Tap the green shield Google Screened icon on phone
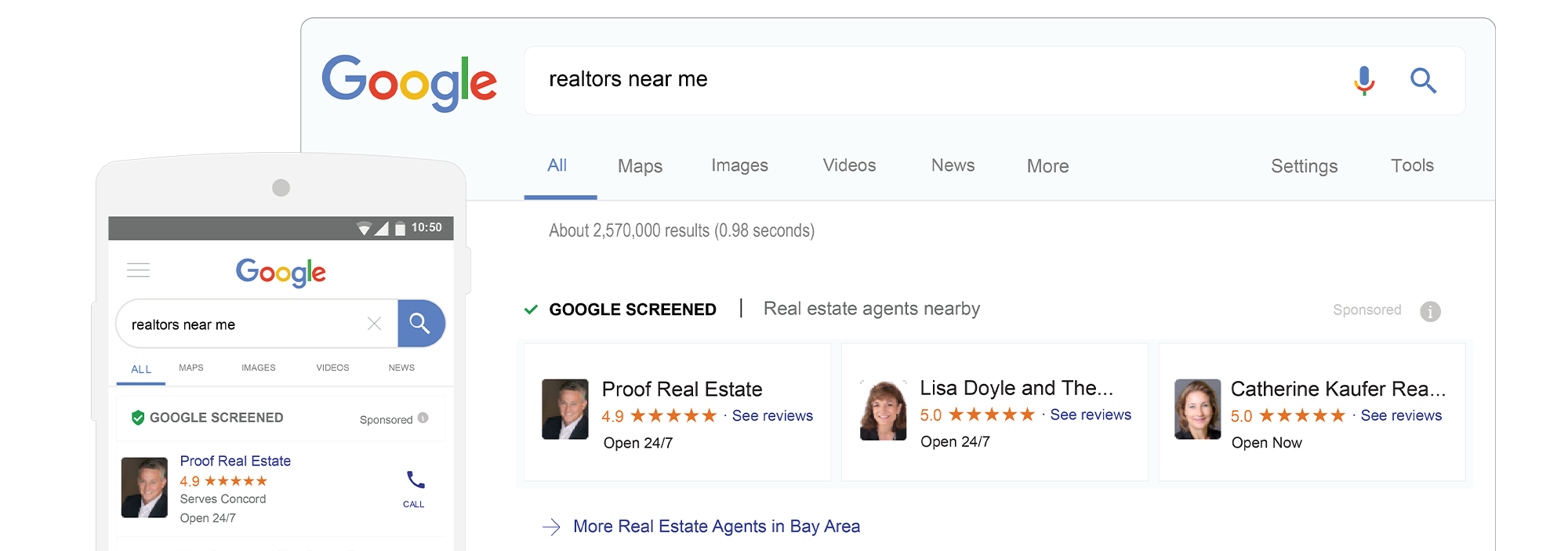Screen dimensions: 1568x551 138,418
